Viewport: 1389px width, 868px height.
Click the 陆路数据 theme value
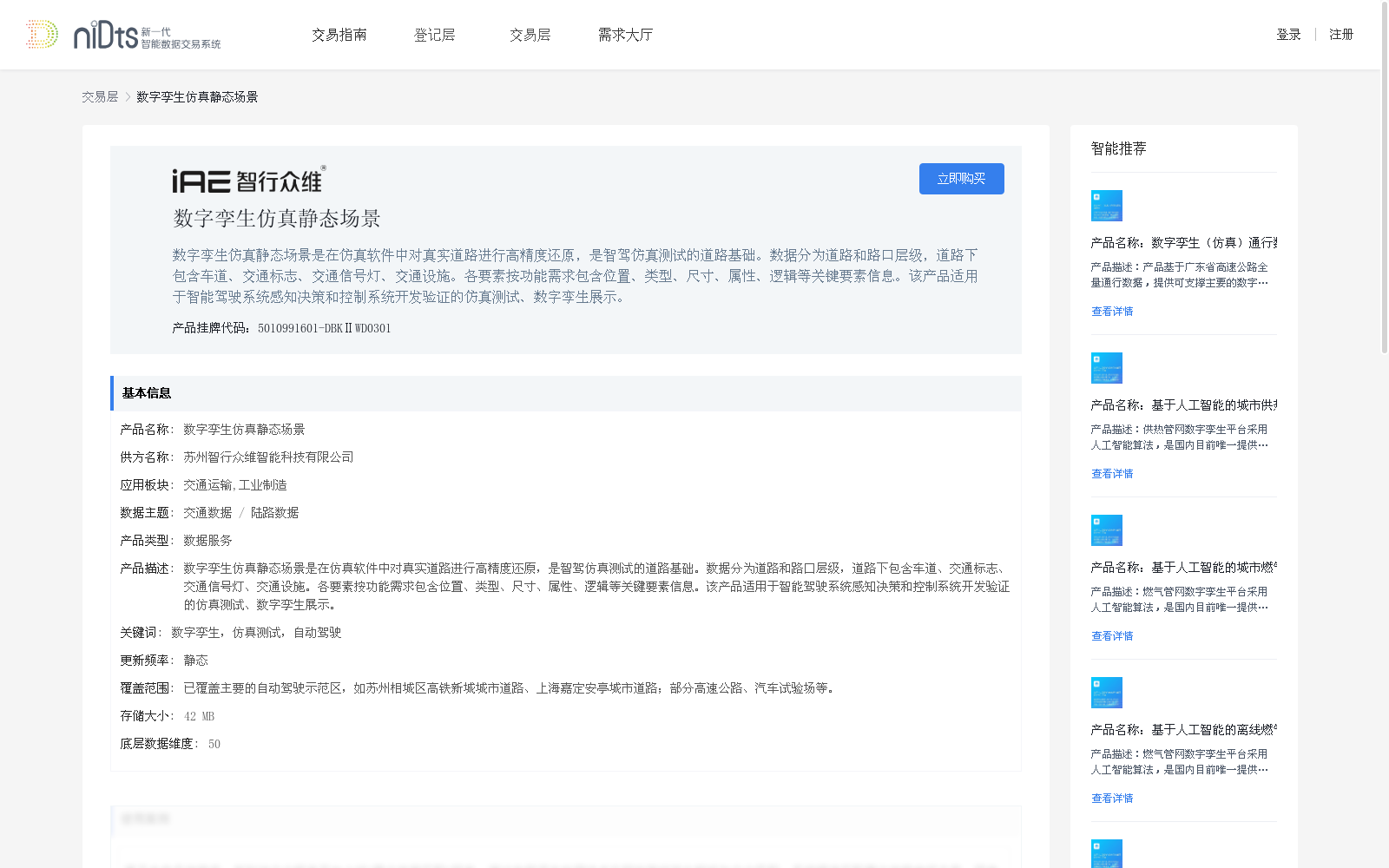pyautogui.click(x=274, y=513)
